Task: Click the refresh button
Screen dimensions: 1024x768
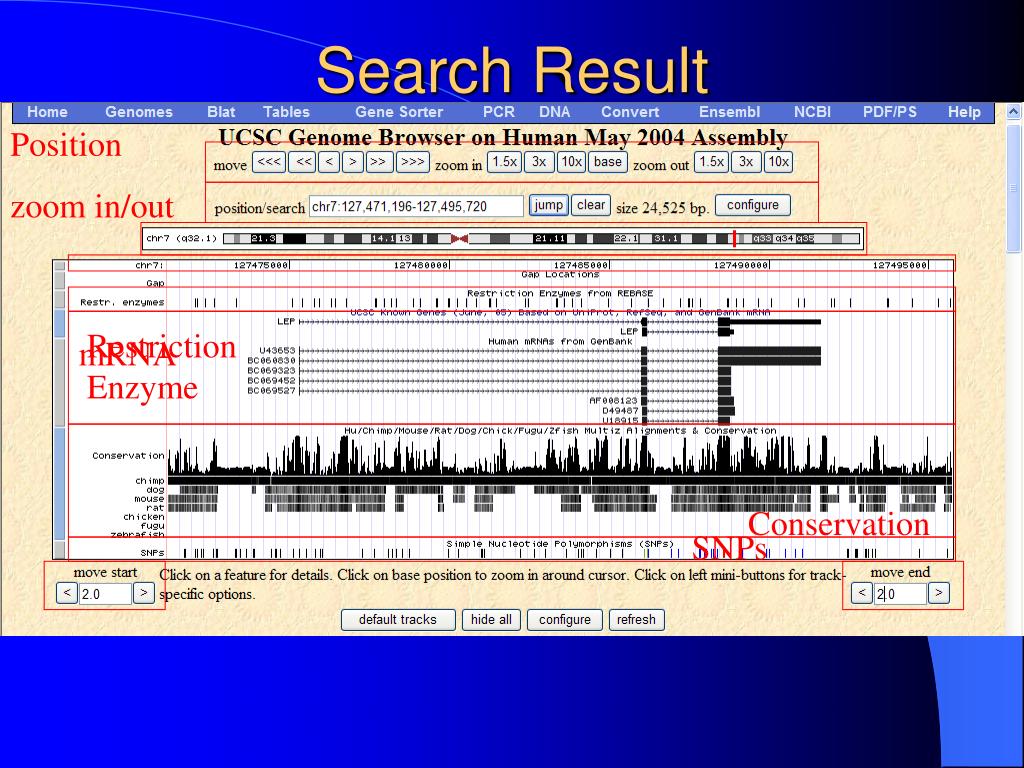Action: 636,620
